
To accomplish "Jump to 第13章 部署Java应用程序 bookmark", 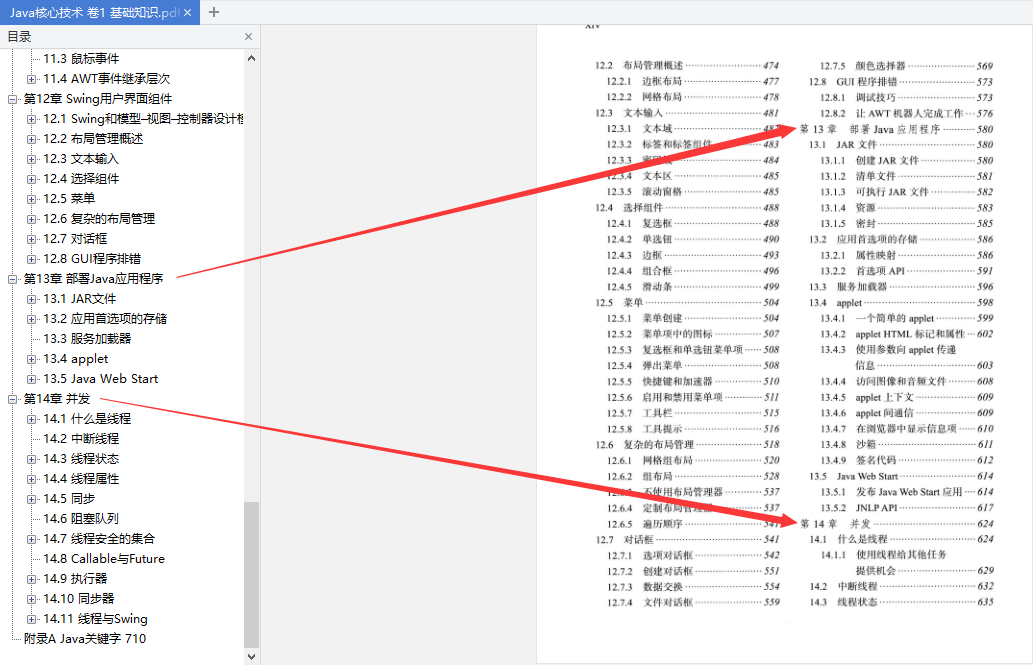I will pos(93,279).
